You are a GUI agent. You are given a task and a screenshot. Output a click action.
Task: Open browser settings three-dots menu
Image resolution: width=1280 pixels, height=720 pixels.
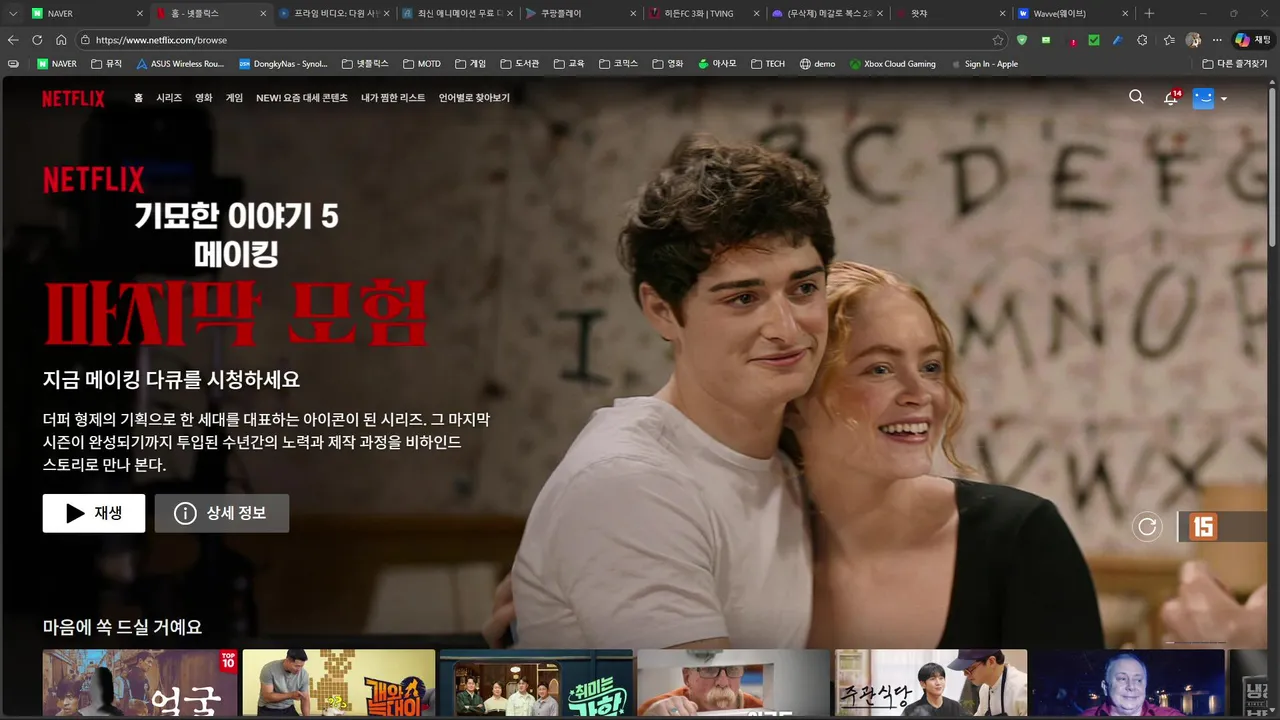[x=1217, y=40]
